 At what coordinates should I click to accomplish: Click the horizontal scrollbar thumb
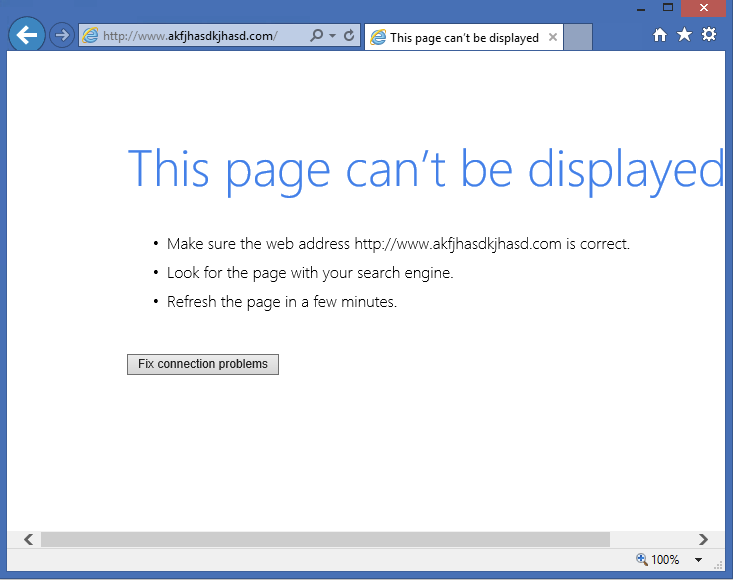(x=325, y=539)
